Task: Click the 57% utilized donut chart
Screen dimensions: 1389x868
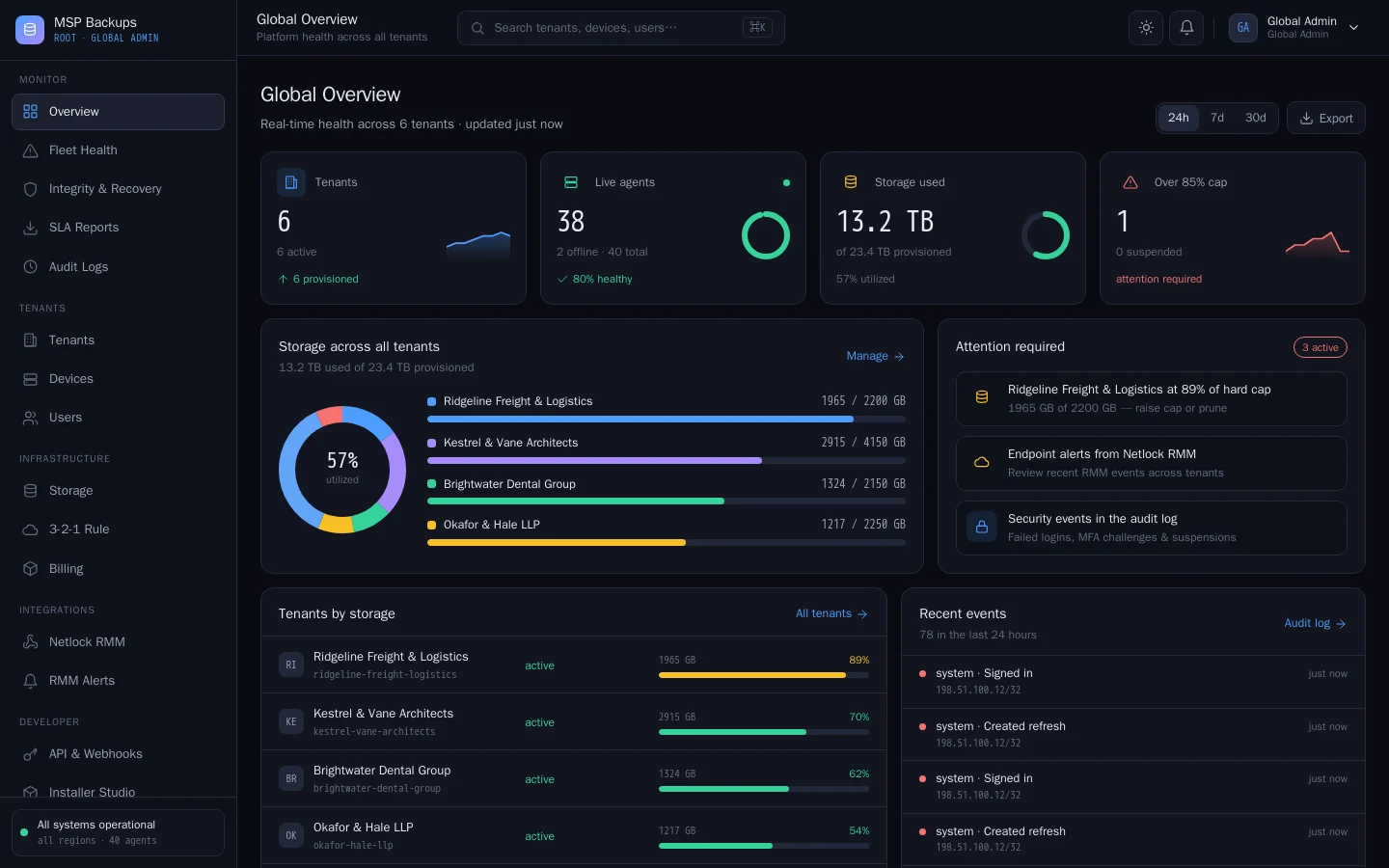Action: [x=342, y=470]
